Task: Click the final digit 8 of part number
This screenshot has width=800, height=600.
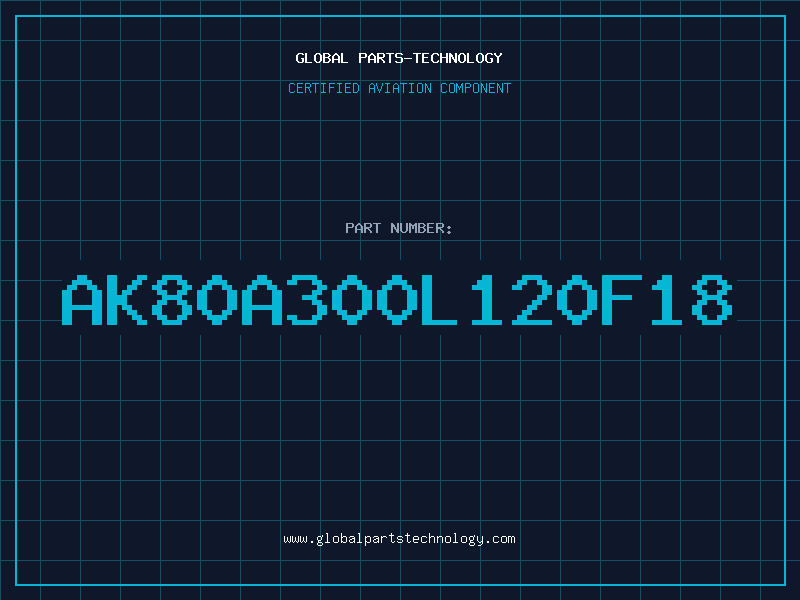Action: (712, 299)
